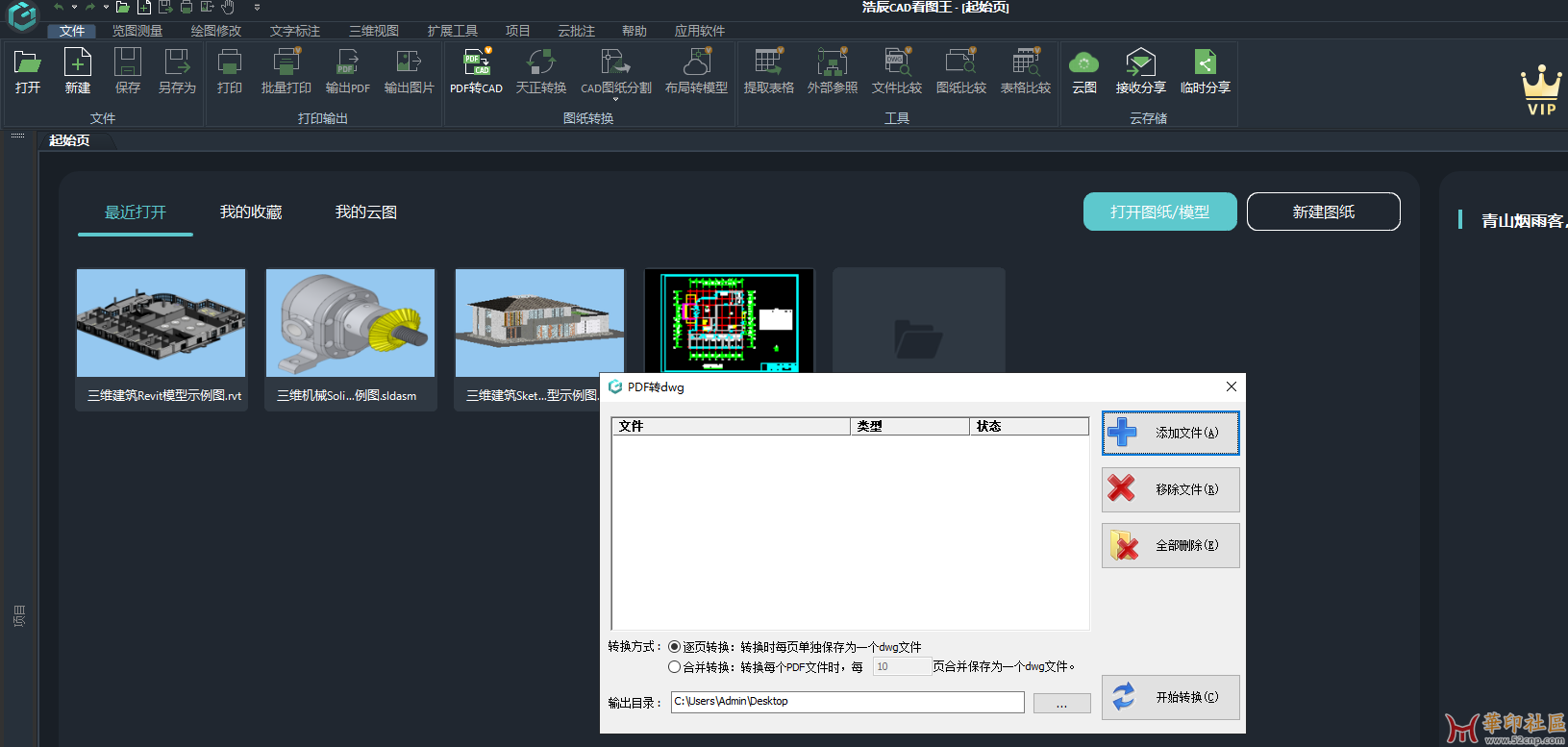
Task: Select 合并转换 merge conversion radio
Action: click(x=675, y=666)
